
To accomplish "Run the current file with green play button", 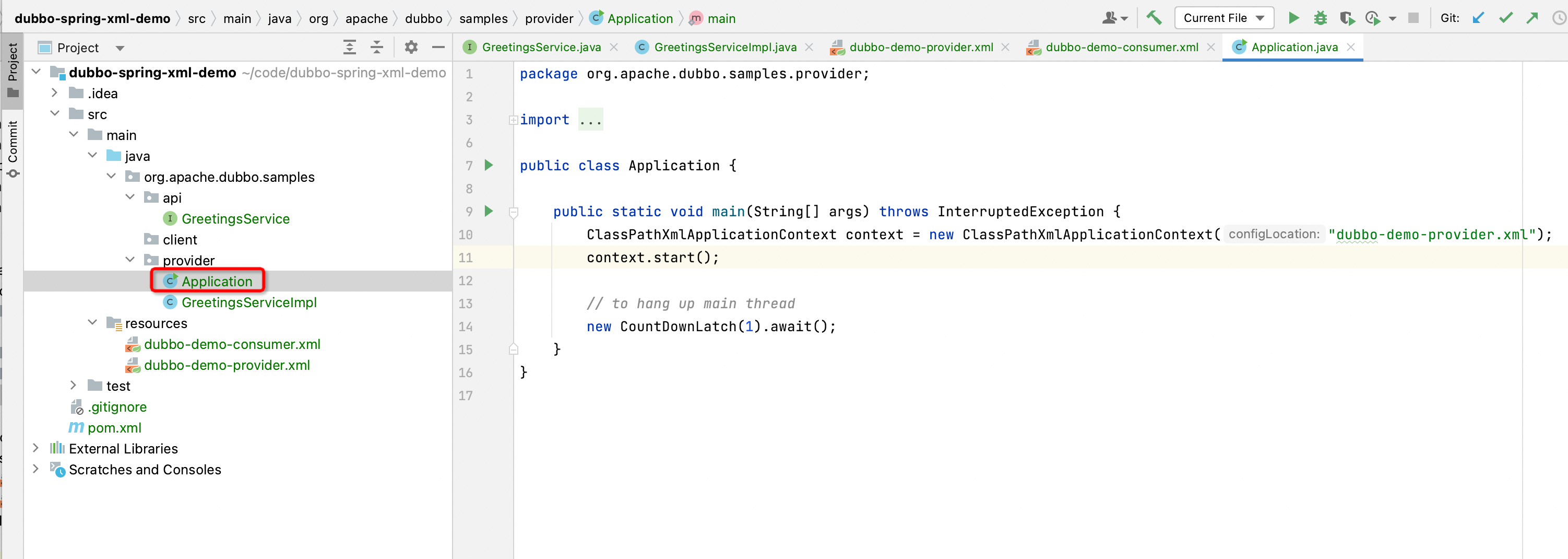I will 1293,18.
